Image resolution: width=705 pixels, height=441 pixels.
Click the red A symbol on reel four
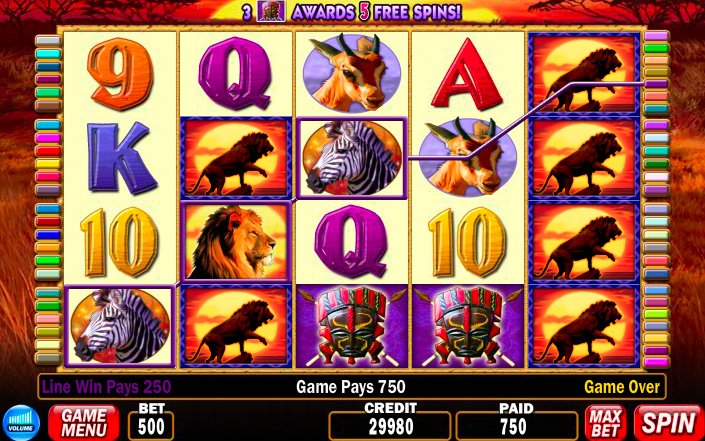pos(468,74)
